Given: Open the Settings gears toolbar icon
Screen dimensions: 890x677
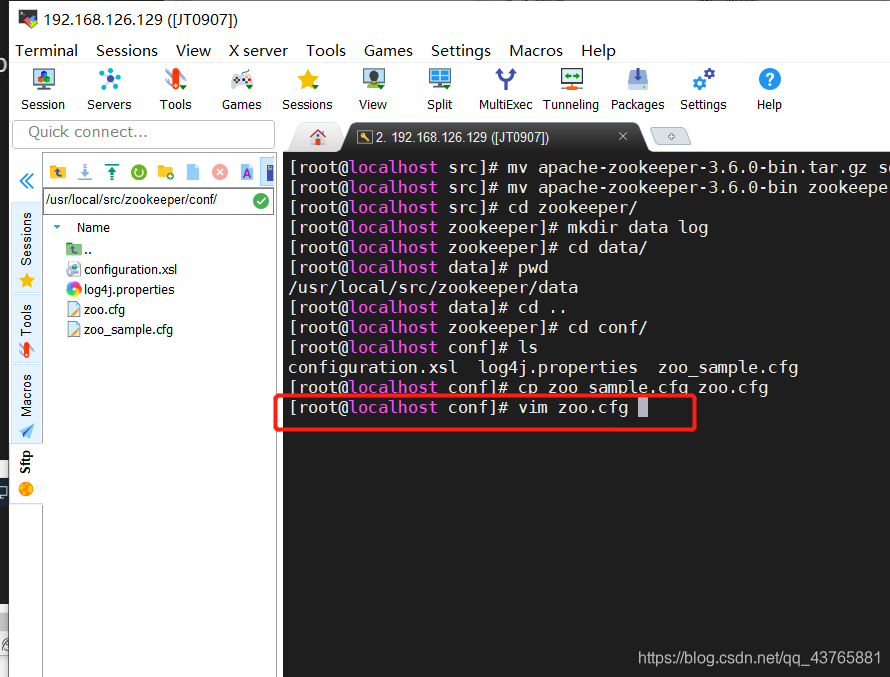Looking at the screenshot, I should [x=703, y=90].
